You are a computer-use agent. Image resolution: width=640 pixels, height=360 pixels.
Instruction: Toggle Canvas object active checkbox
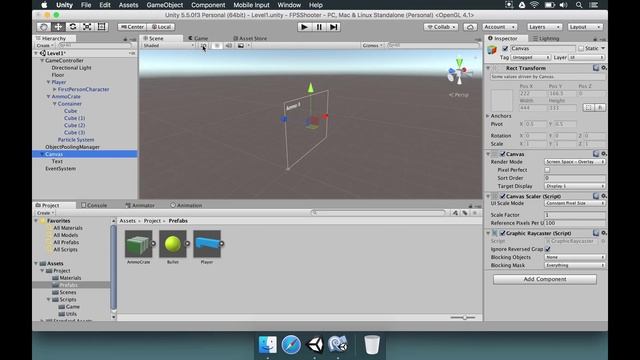pyautogui.click(x=505, y=48)
